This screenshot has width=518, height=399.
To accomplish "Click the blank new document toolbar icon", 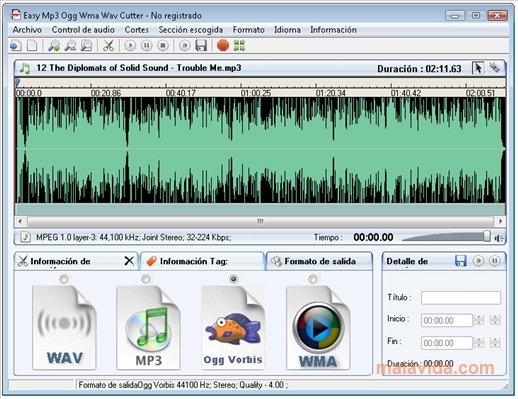I will 32,45.
